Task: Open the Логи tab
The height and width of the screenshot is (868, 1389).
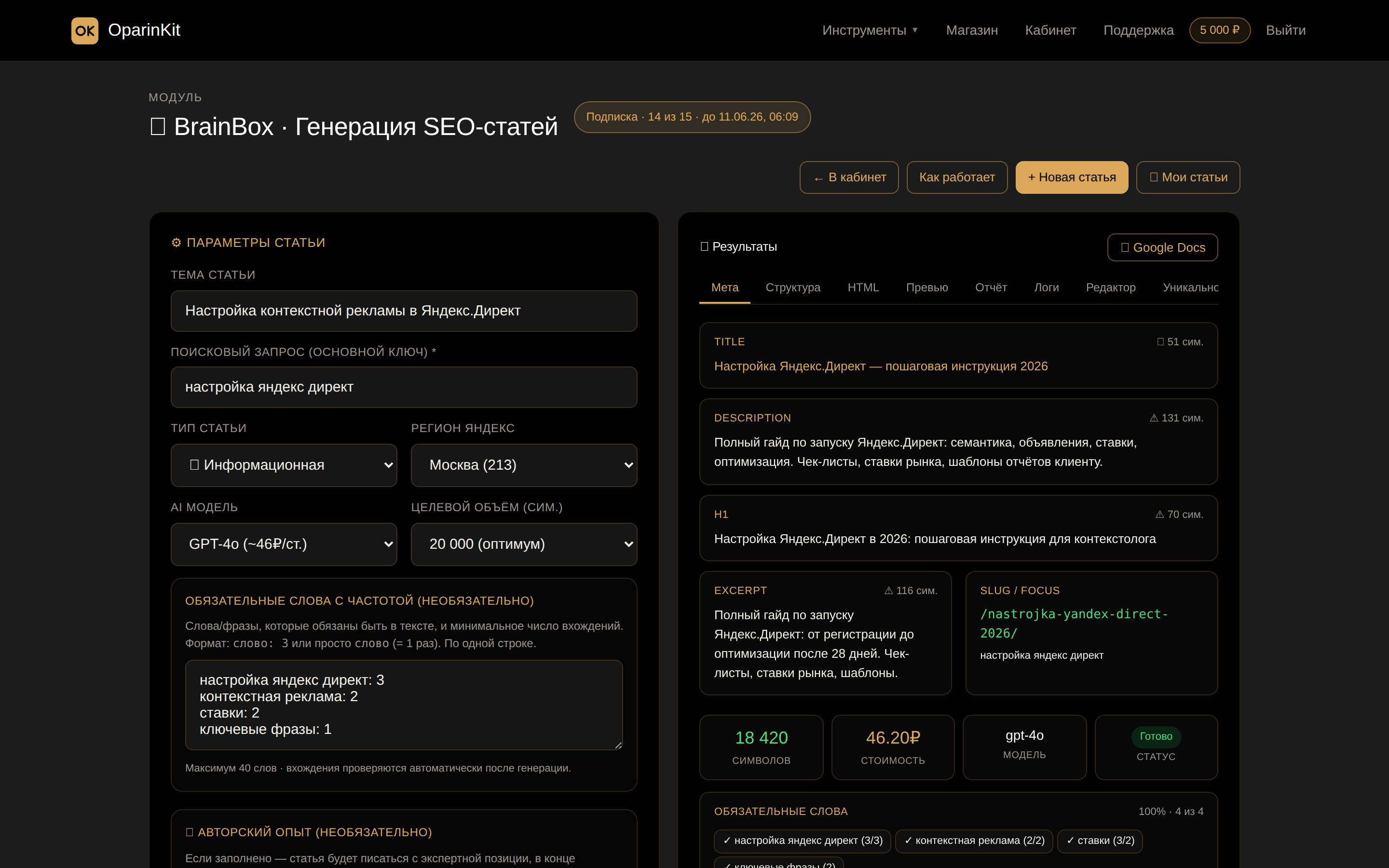Action: [1046, 287]
